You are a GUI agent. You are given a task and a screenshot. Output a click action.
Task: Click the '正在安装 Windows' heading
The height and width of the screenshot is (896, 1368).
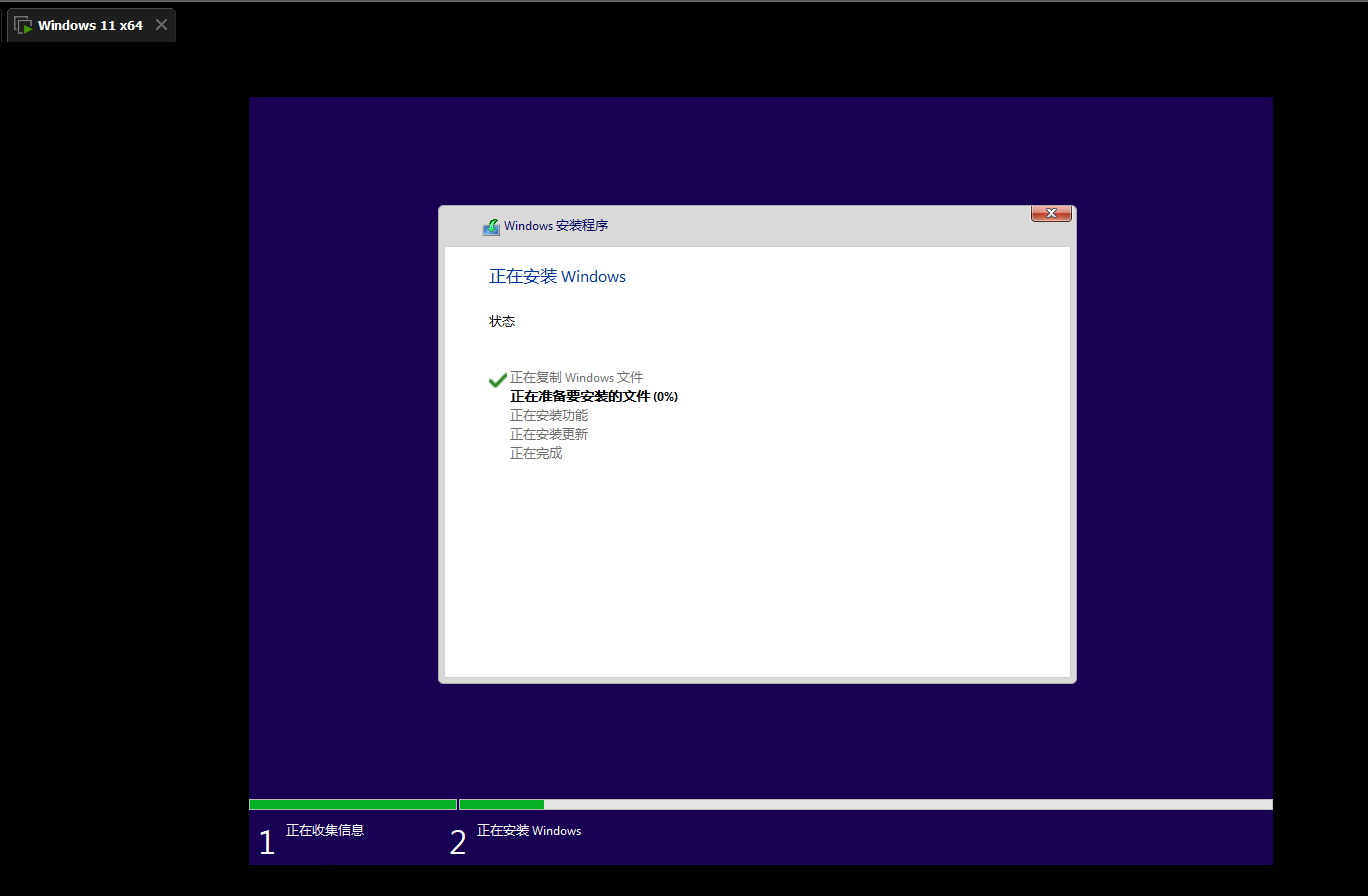557,277
